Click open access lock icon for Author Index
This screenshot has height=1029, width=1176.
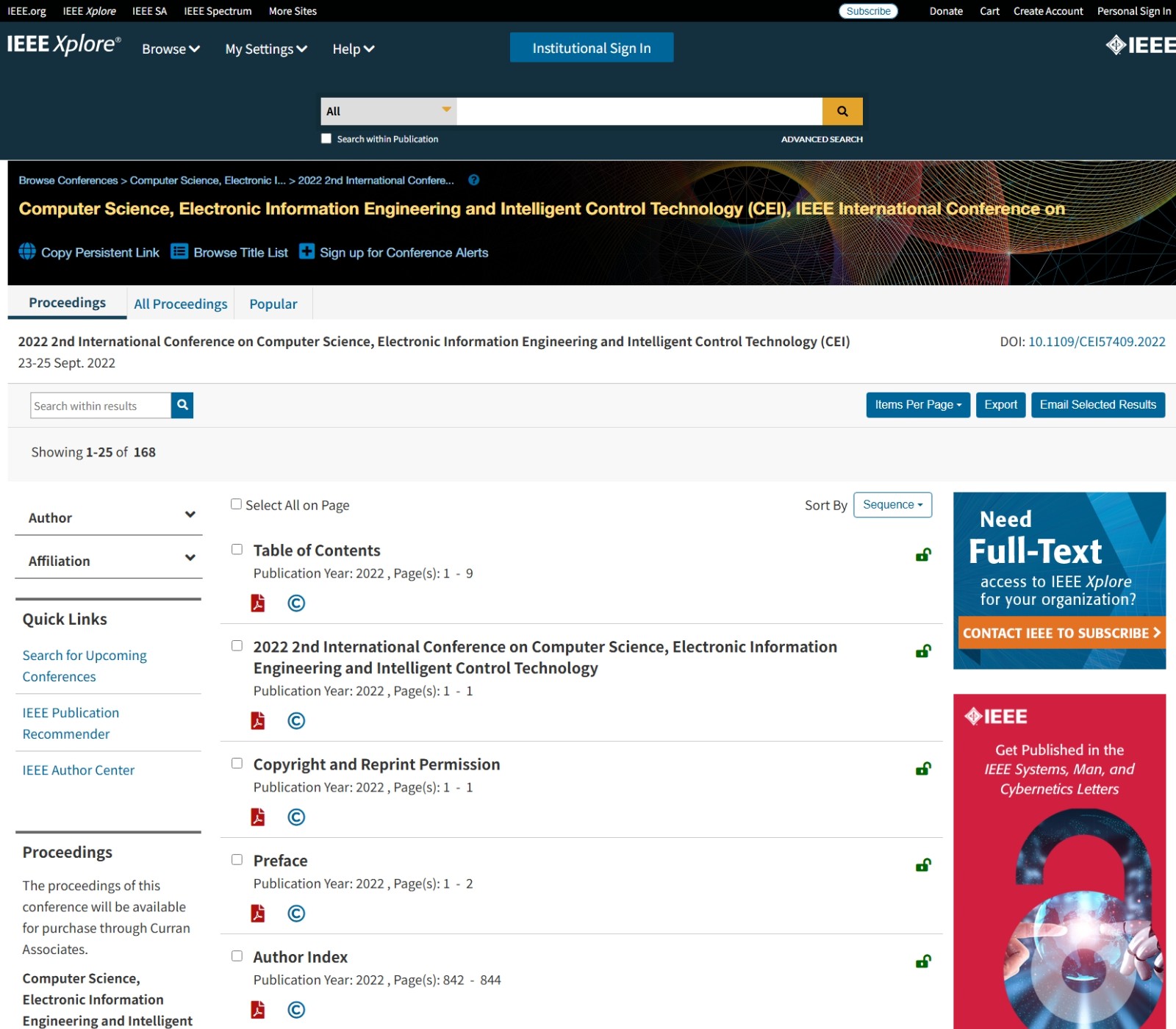click(923, 961)
